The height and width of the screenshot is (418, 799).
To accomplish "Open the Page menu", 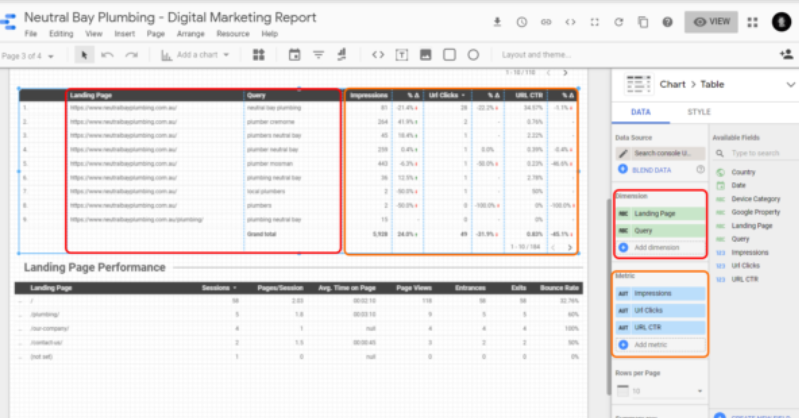I will (x=155, y=34).
